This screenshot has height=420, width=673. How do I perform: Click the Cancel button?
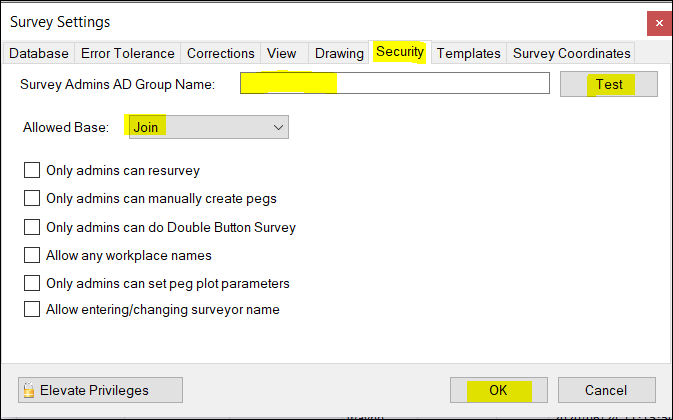click(606, 390)
